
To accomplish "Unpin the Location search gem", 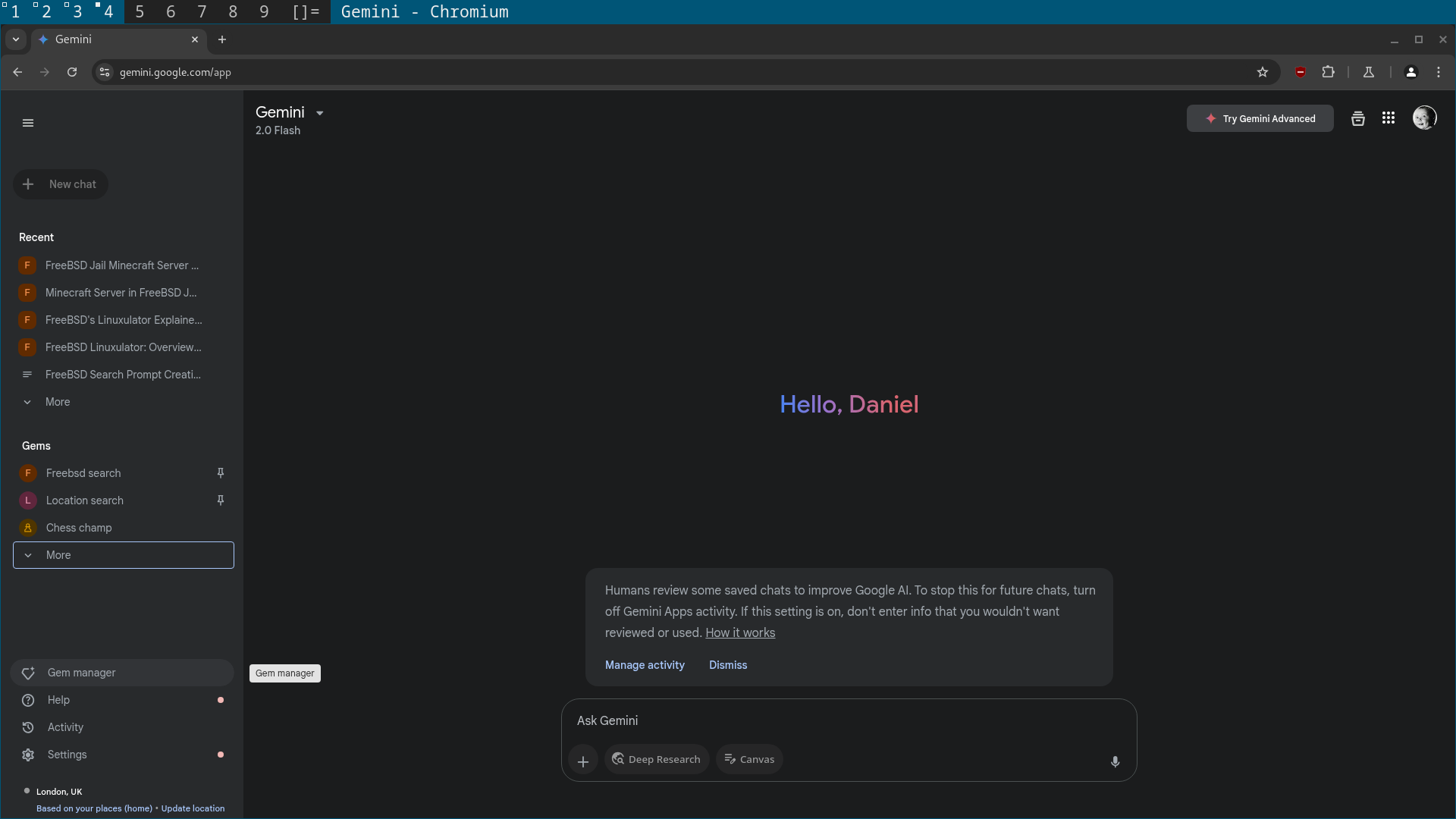I will pos(221,500).
